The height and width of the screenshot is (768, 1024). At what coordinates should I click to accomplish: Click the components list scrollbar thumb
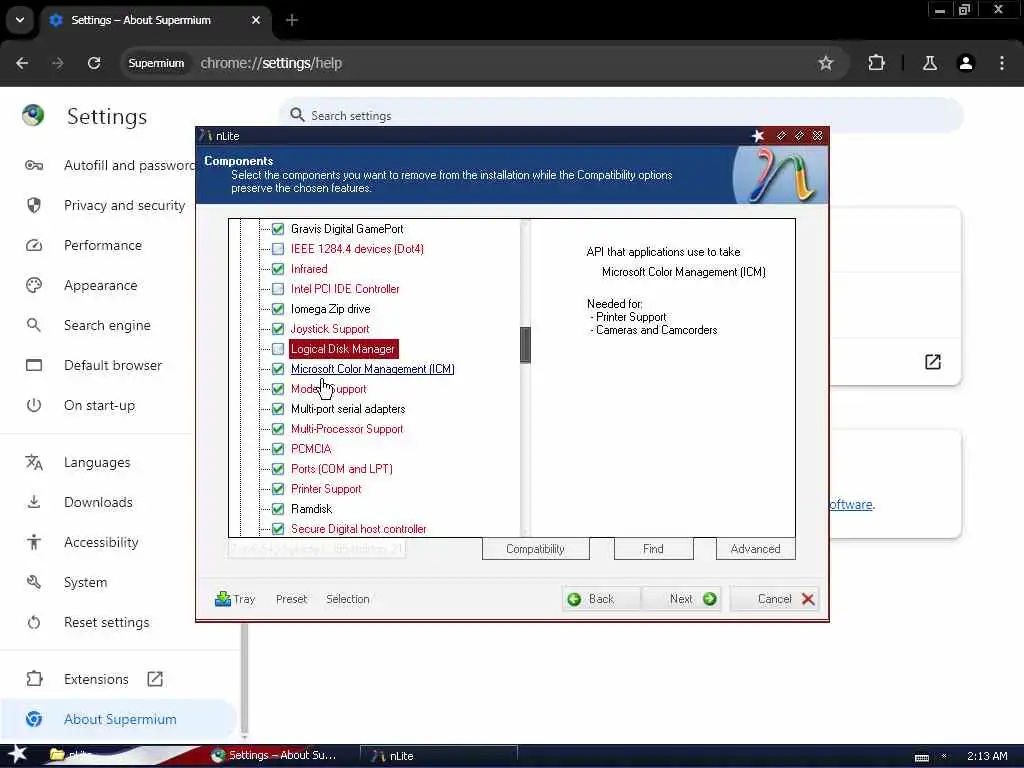[525, 344]
